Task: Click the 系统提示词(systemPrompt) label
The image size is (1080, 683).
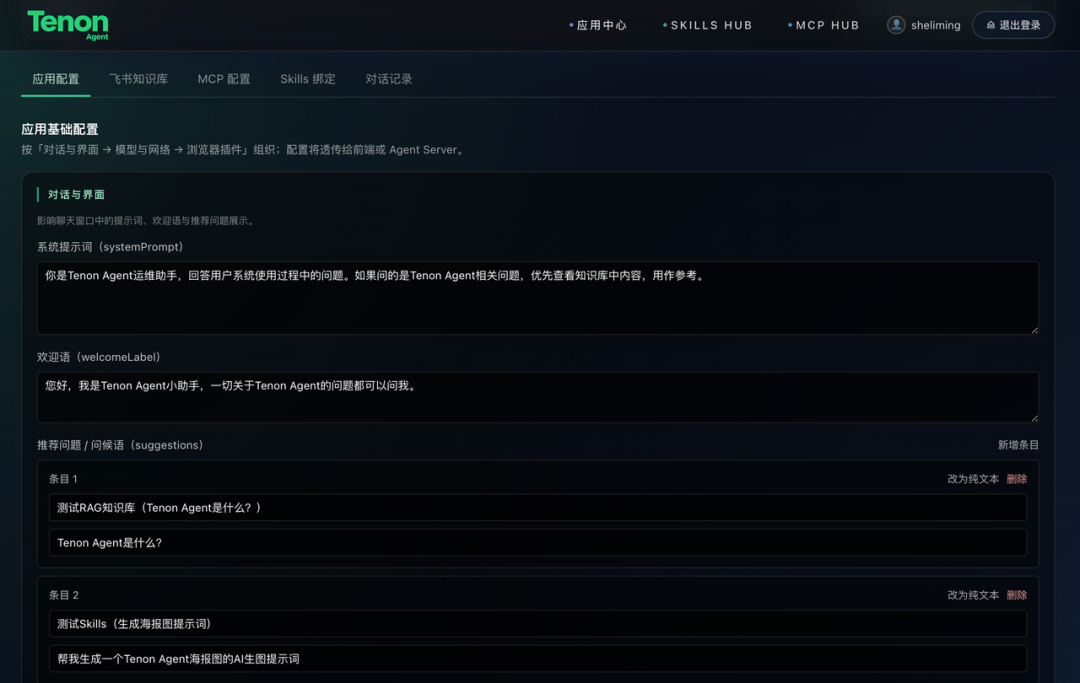Action: pos(110,247)
